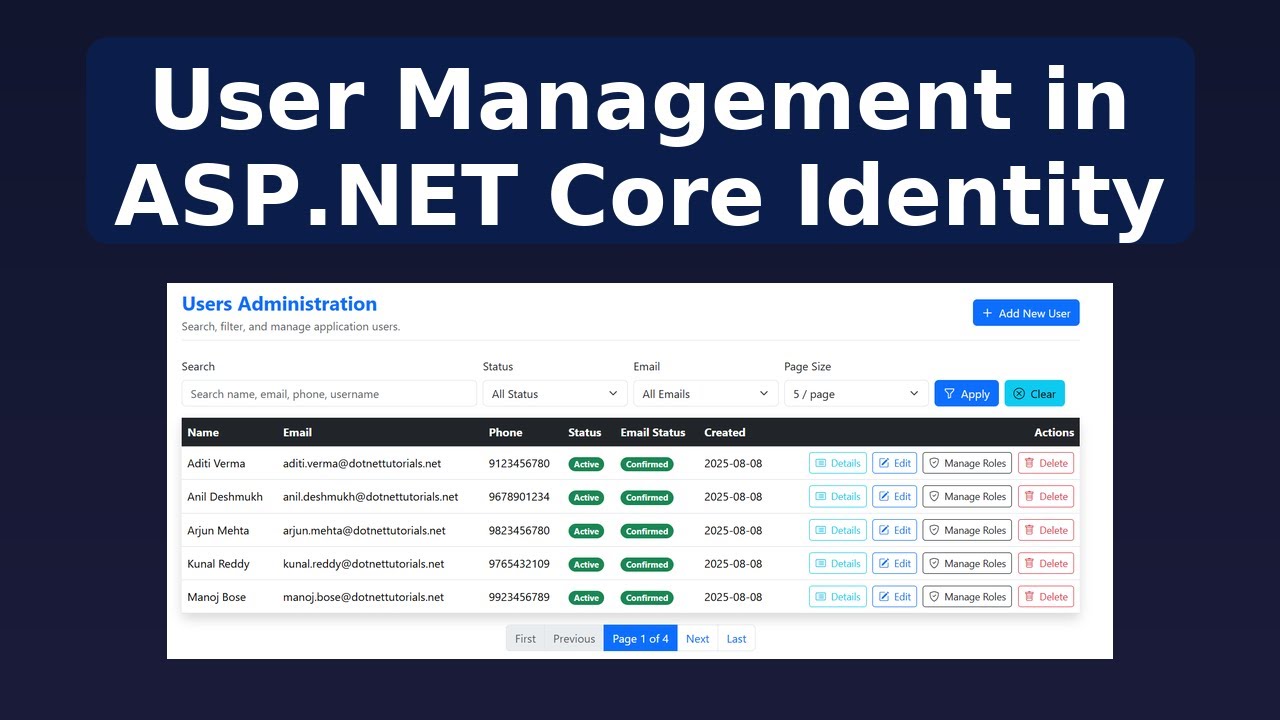Delete user Aditi Verma
1280x720 pixels.
[1046, 463]
